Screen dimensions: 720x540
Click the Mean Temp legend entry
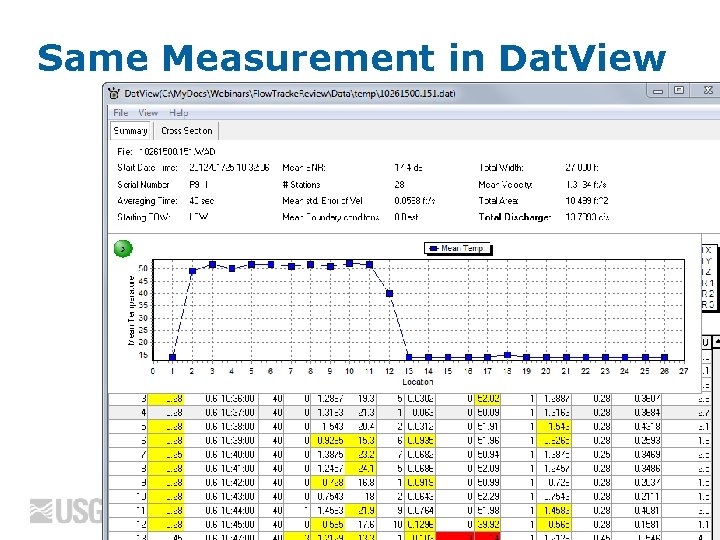click(x=457, y=248)
